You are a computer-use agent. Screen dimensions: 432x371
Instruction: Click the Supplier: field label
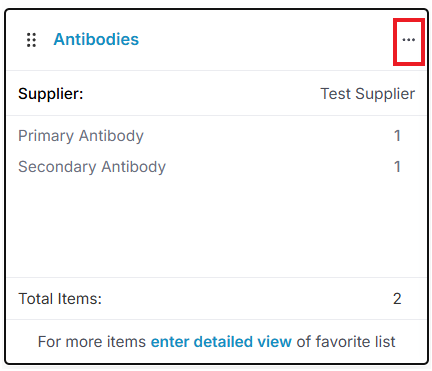51,94
